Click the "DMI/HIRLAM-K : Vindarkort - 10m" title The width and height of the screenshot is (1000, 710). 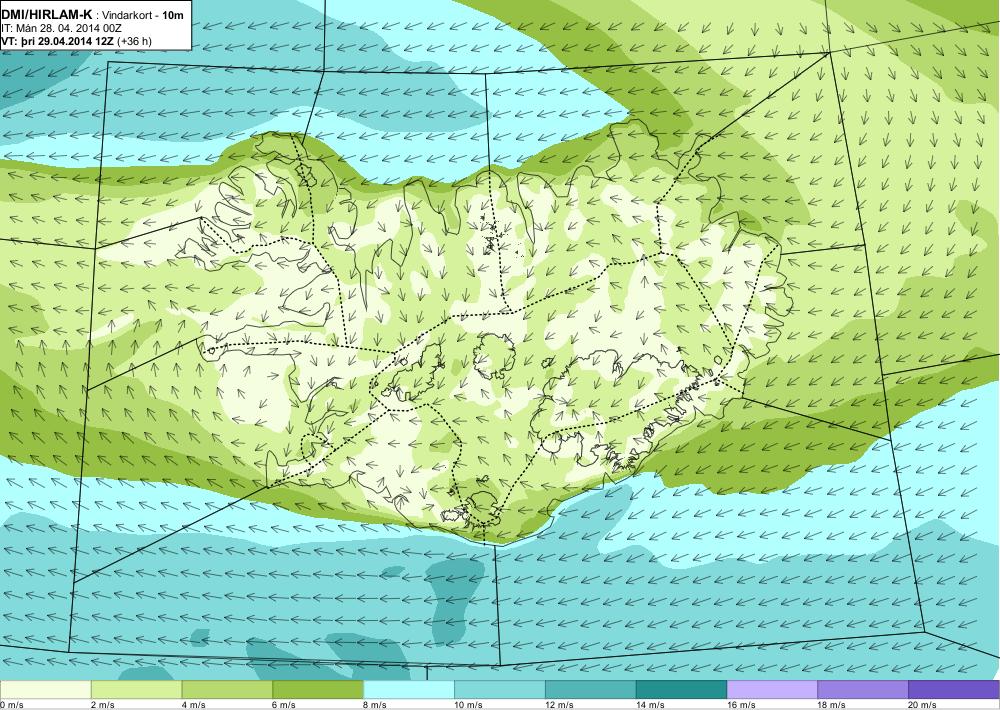pos(92,15)
